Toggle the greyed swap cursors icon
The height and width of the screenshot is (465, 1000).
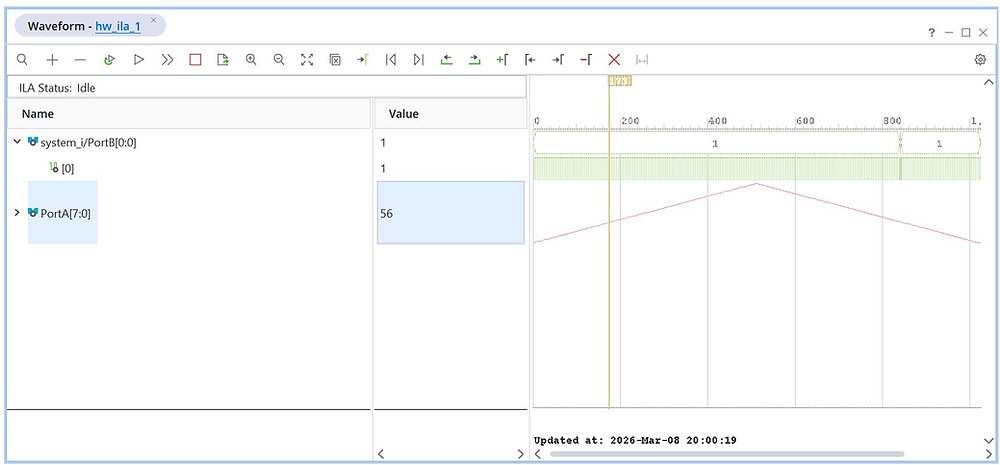(642, 59)
